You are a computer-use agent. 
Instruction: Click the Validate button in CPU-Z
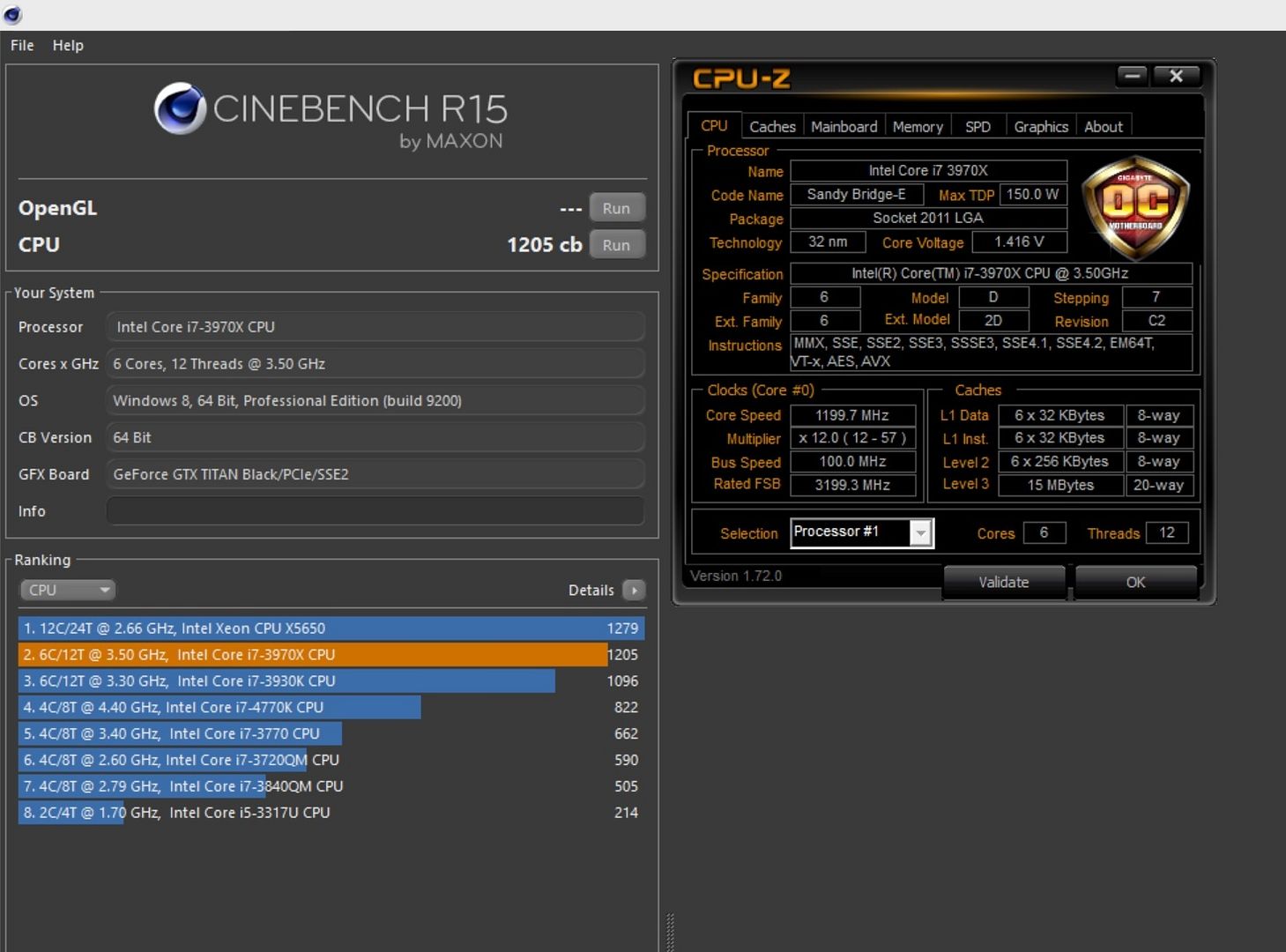[x=1004, y=582]
